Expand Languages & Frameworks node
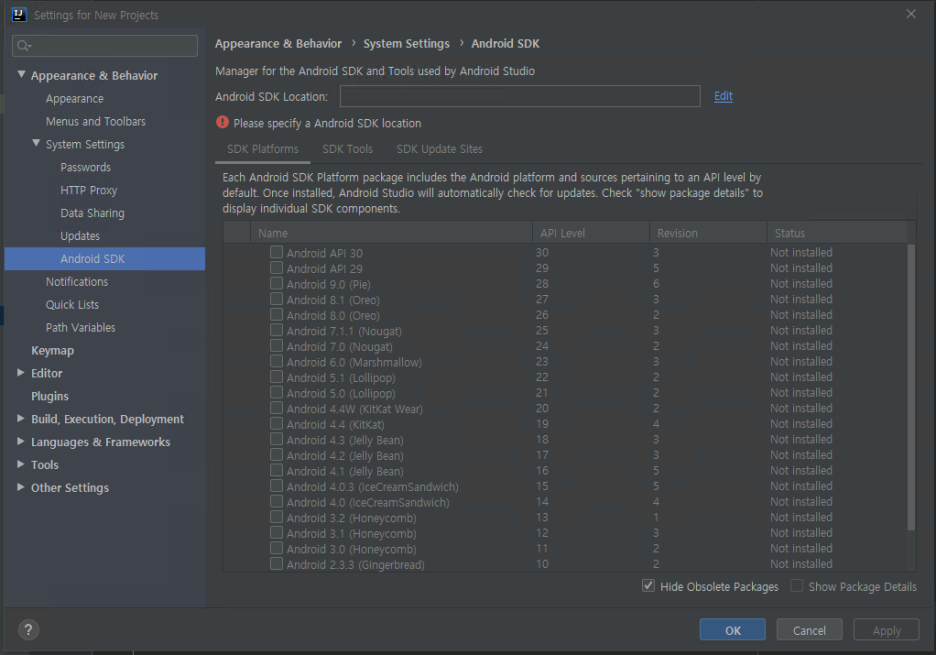 (21, 441)
